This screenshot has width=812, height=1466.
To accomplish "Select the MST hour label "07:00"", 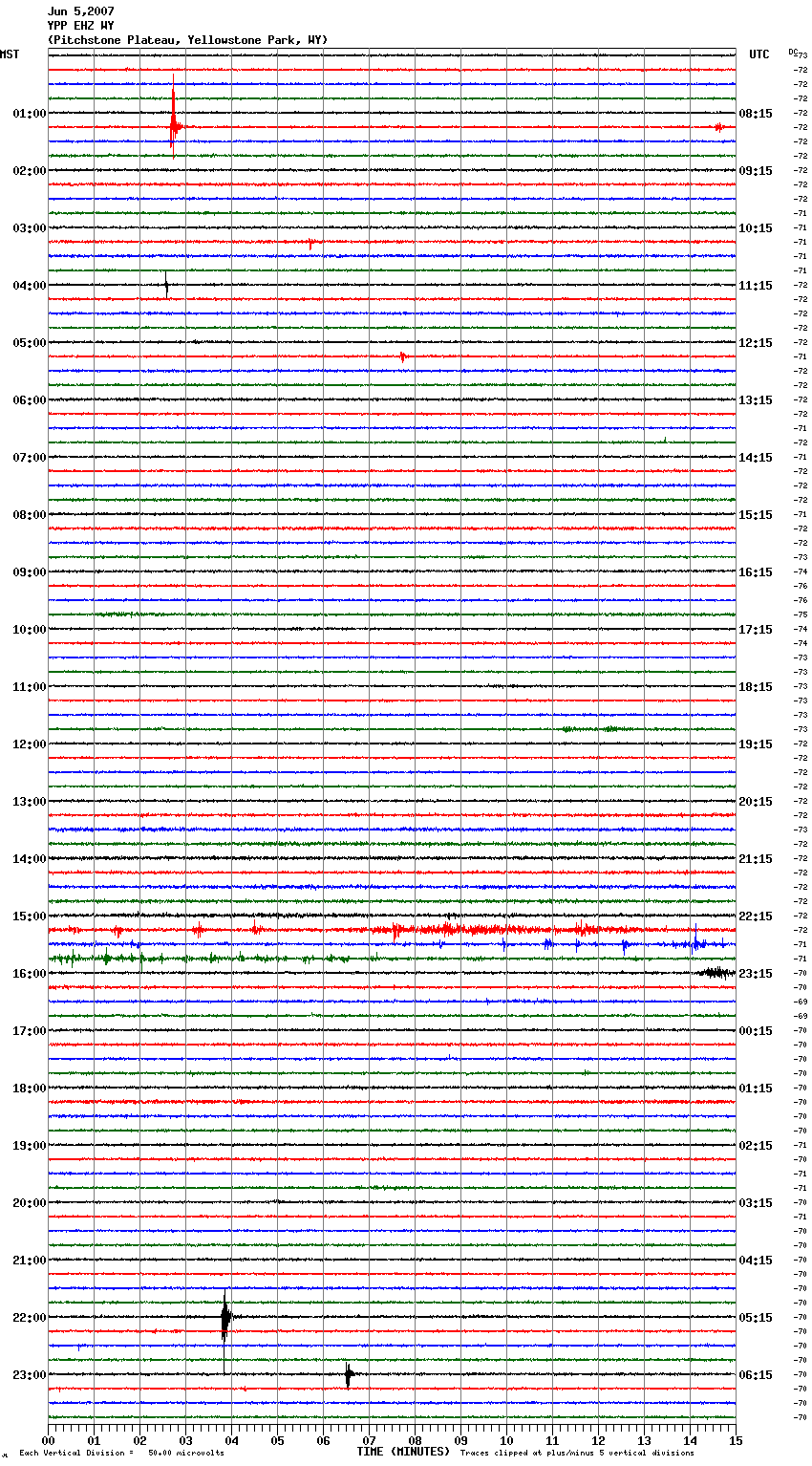I will click(x=29, y=457).
